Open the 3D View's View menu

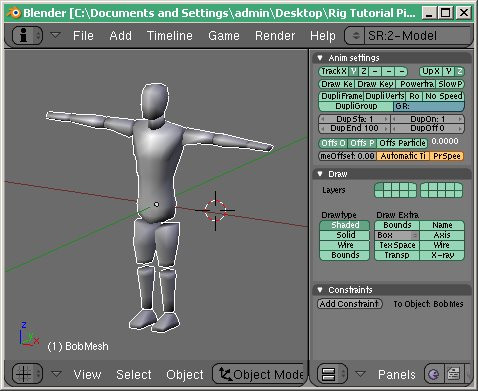(x=87, y=374)
